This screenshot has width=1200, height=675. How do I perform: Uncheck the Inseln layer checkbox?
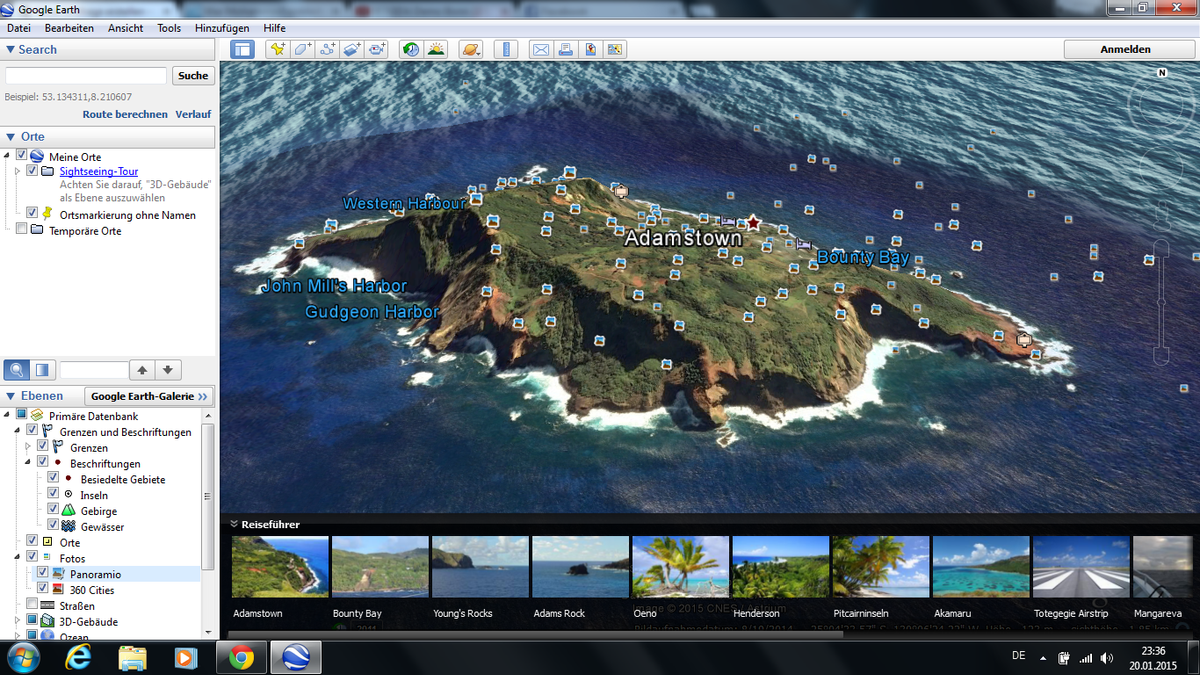(53, 494)
